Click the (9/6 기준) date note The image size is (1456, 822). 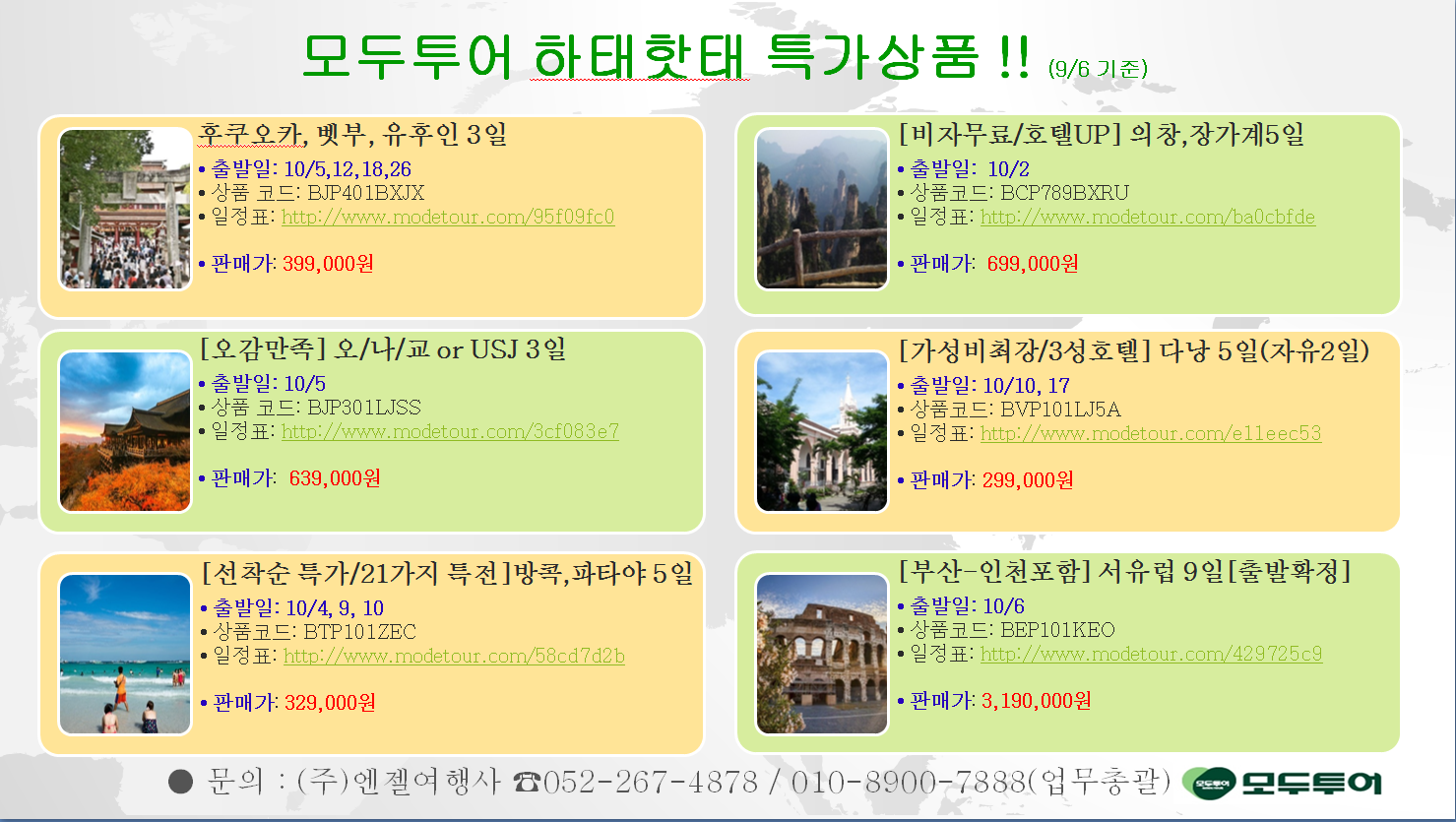click(1098, 68)
